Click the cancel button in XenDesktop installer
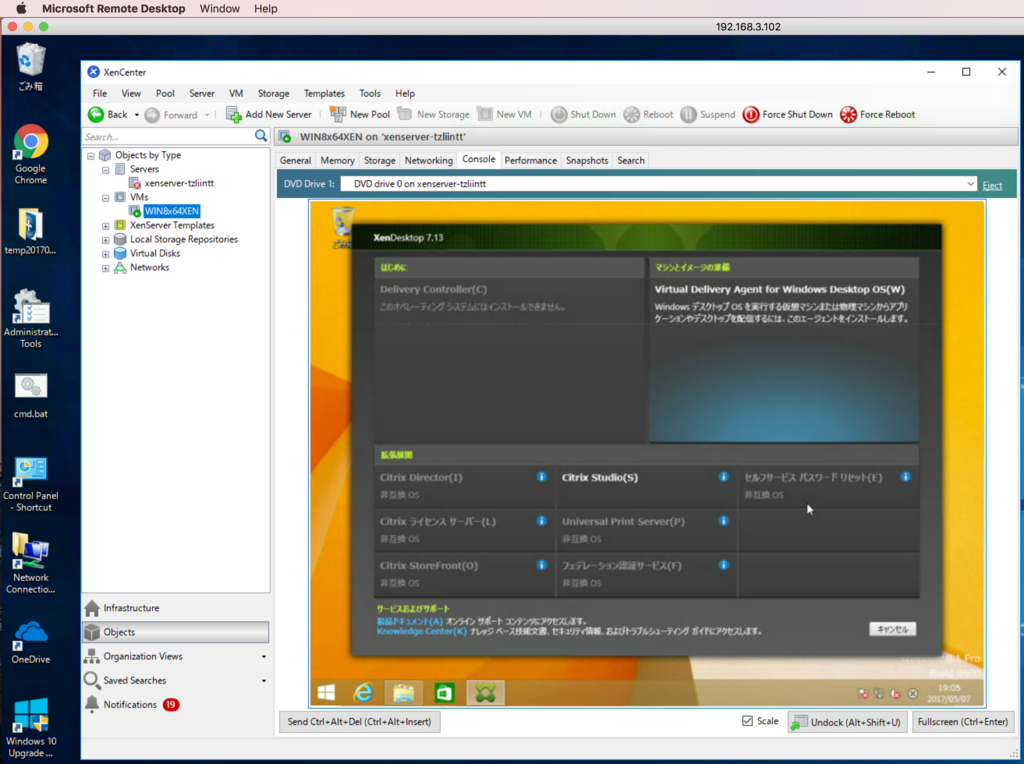The width and height of the screenshot is (1024, 764). click(x=892, y=629)
